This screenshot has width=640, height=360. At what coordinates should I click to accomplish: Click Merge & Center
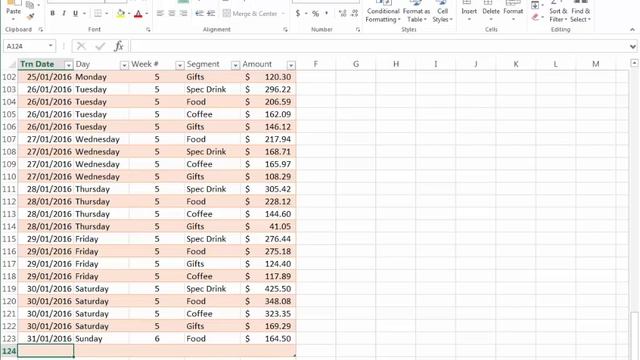point(250,13)
